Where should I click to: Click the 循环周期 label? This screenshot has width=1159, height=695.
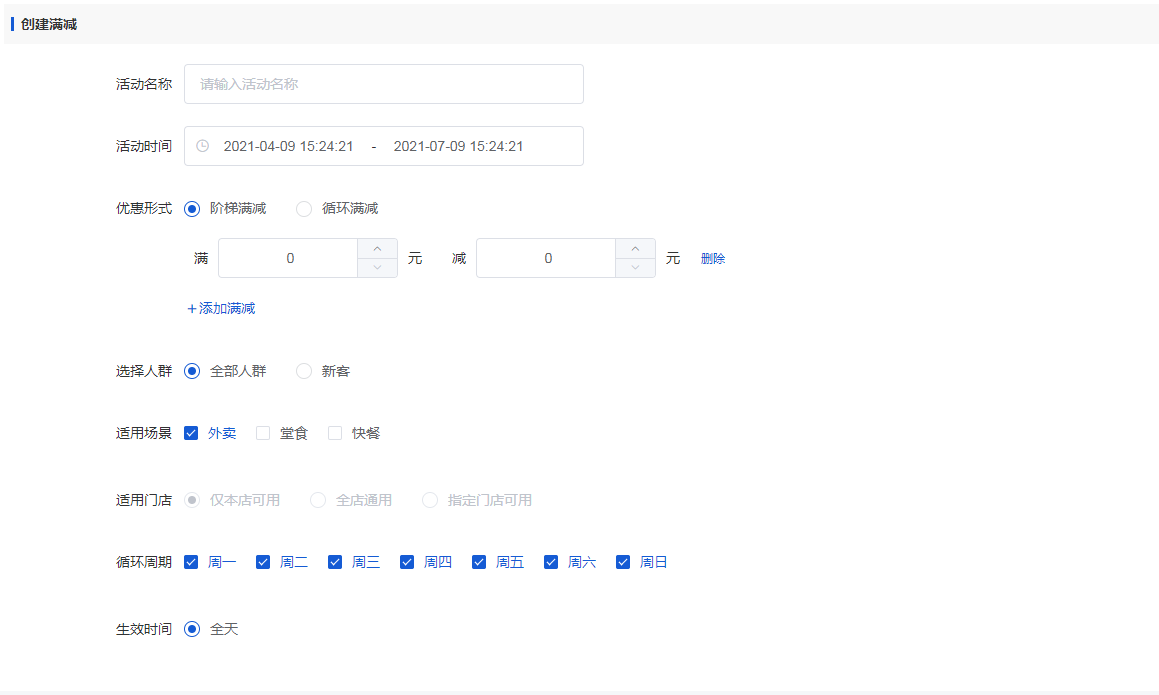point(143,563)
